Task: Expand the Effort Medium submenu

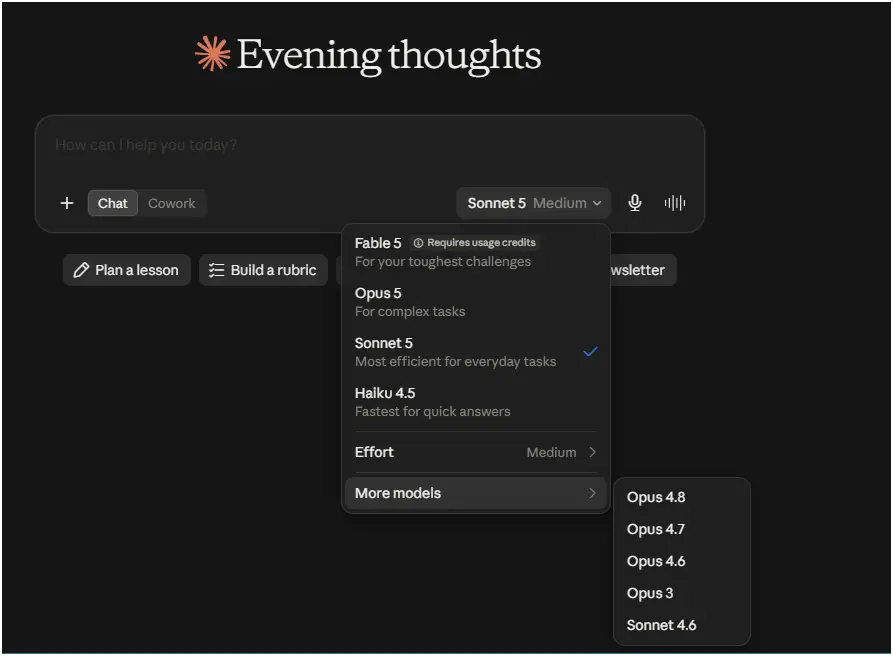Action: pos(476,452)
